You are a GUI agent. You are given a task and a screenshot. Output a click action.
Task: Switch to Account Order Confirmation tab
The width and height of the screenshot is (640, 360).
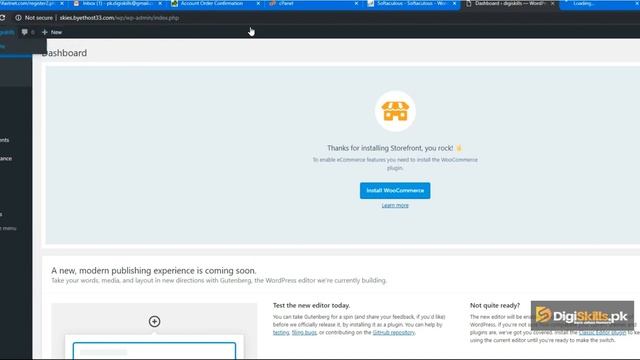(x=211, y=3)
